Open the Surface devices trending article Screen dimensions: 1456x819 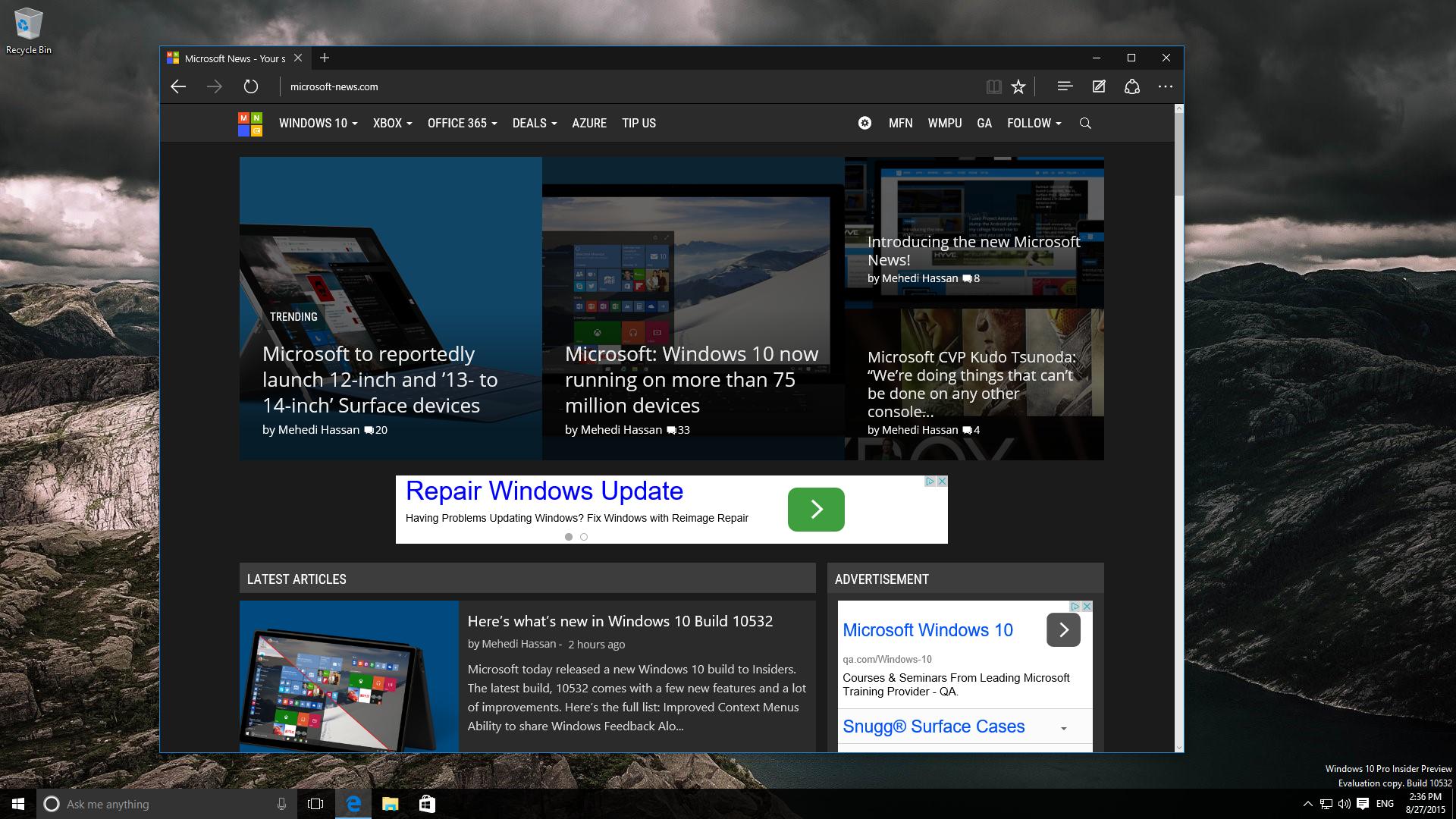pos(380,379)
